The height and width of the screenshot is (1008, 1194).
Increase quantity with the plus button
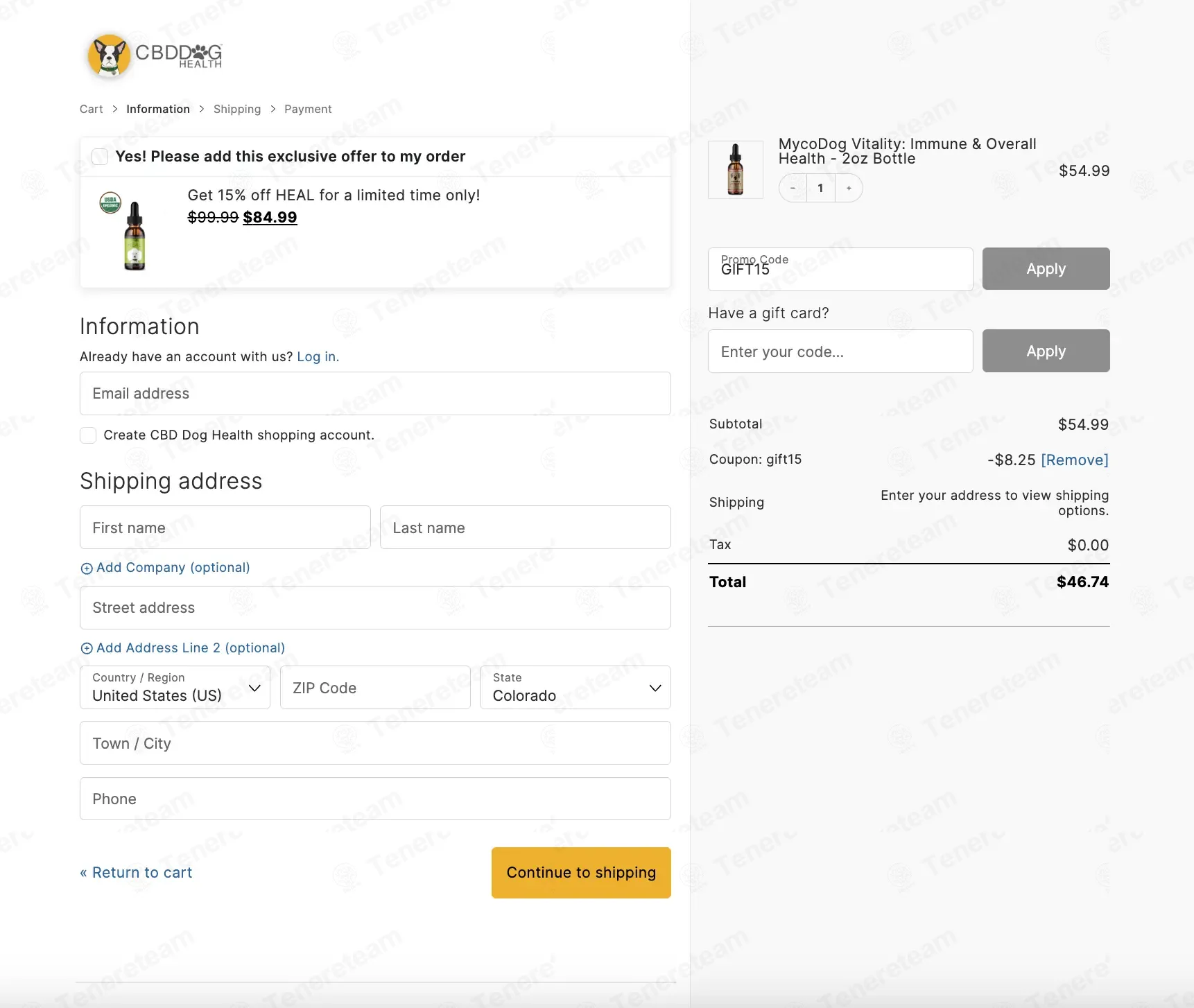click(x=849, y=188)
